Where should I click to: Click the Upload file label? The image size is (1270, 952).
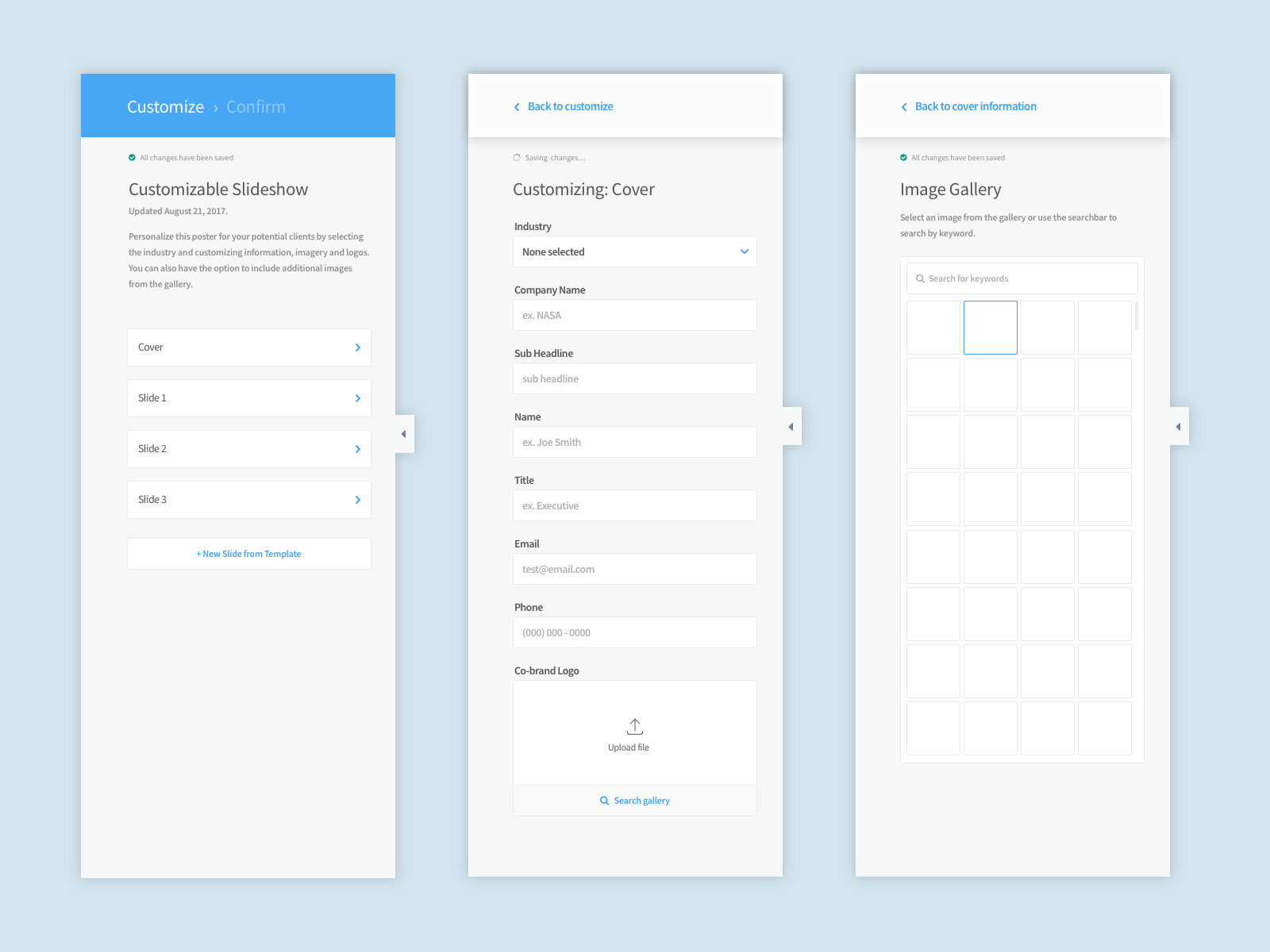point(629,747)
